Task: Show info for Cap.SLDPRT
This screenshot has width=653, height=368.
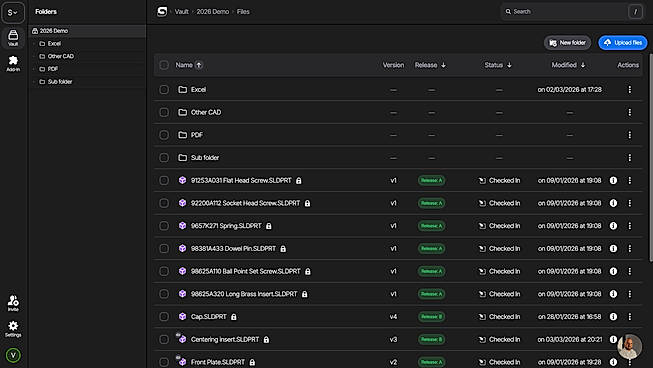Action: point(613,316)
